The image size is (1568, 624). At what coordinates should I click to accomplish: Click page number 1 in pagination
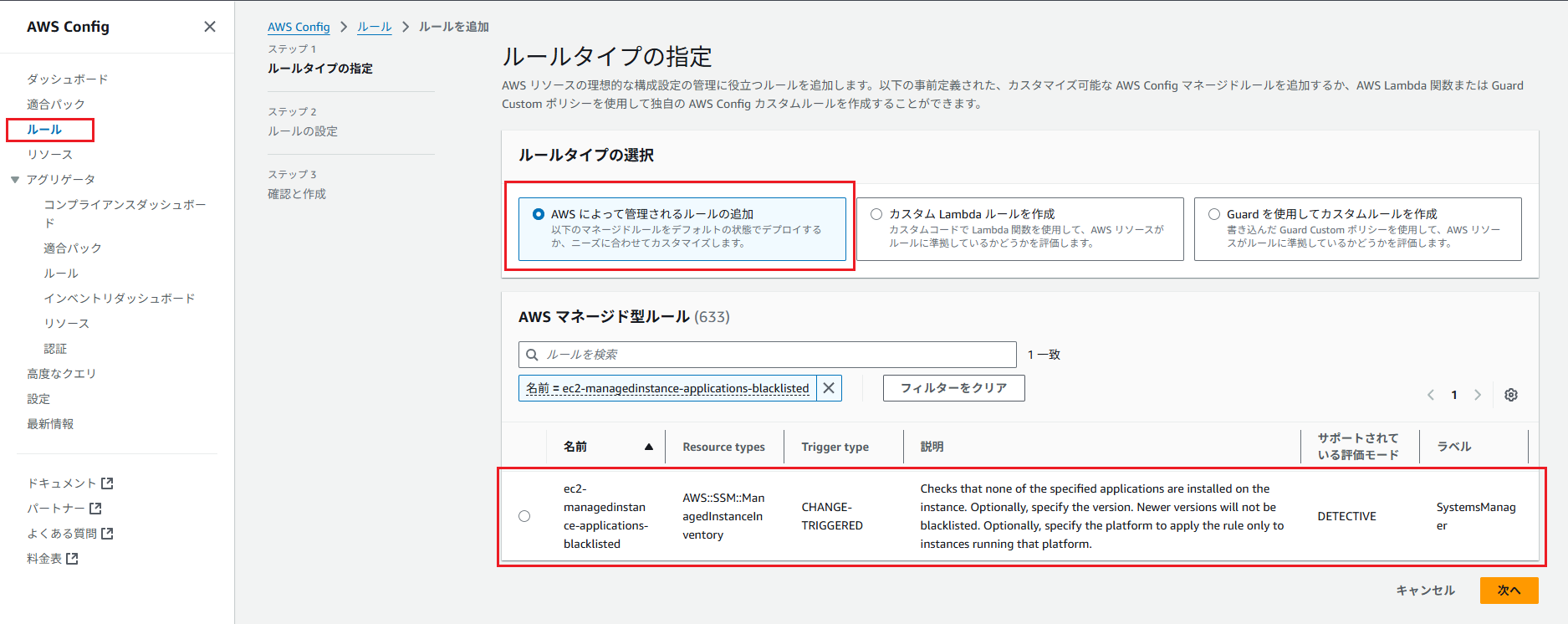coord(1454,395)
